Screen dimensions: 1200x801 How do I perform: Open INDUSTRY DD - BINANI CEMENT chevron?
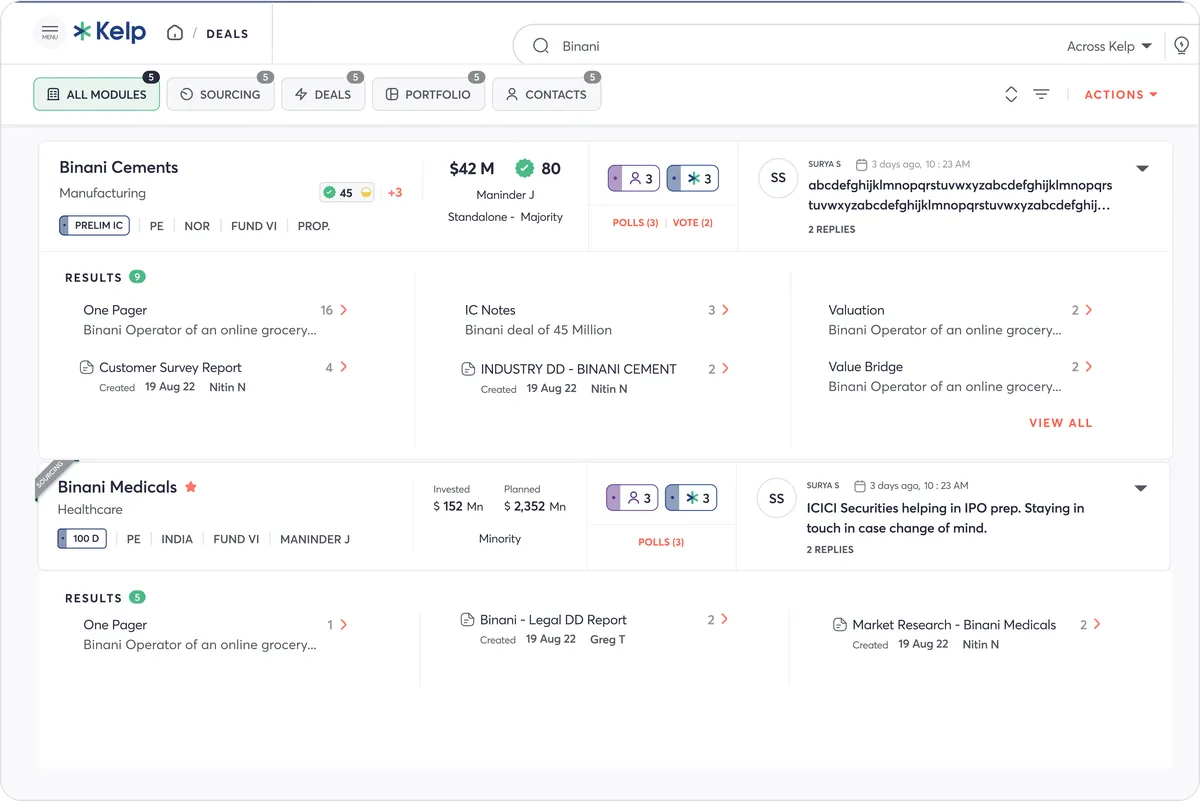[x=725, y=368]
